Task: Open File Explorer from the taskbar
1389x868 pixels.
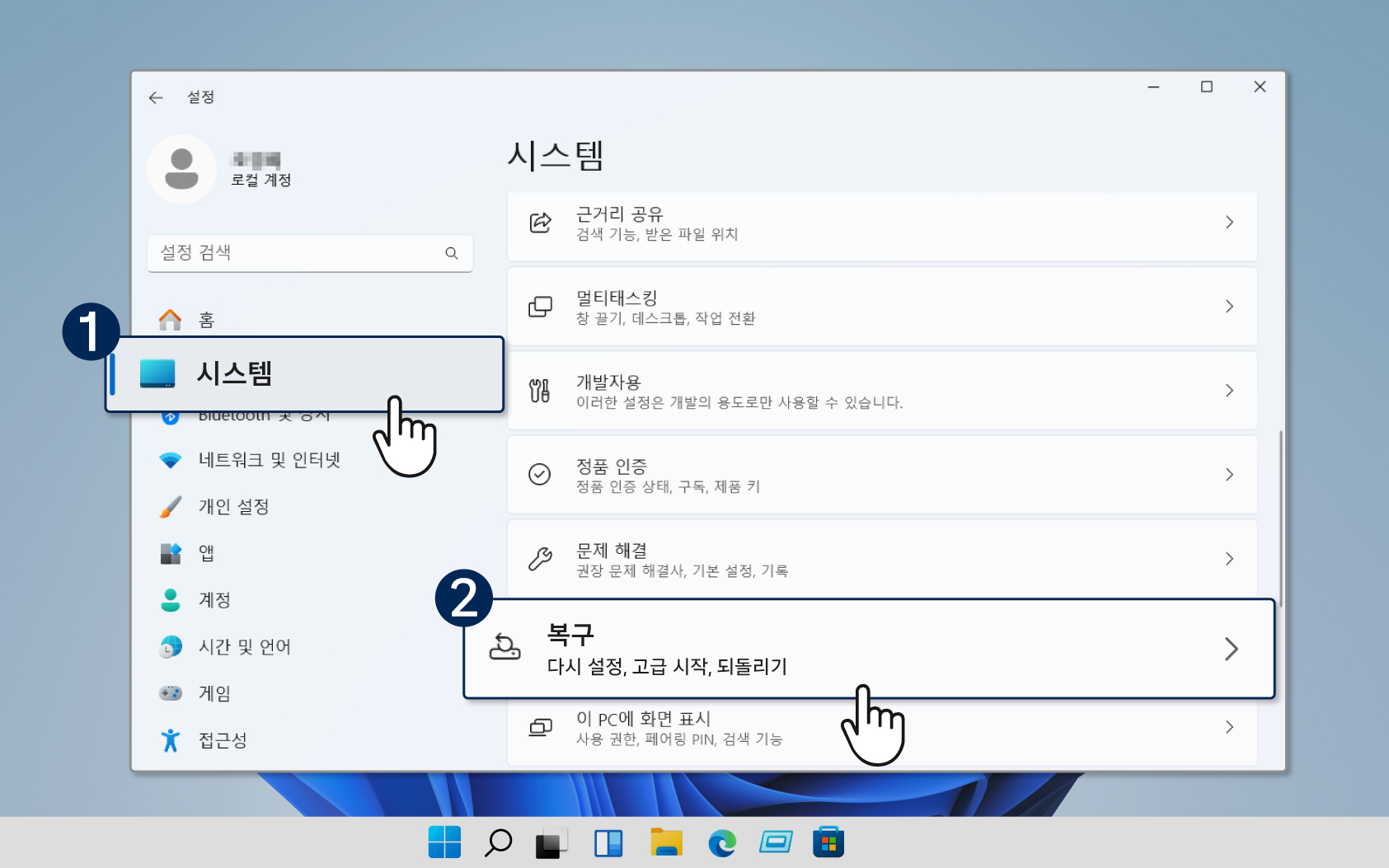Action: (x=665, y=842)
